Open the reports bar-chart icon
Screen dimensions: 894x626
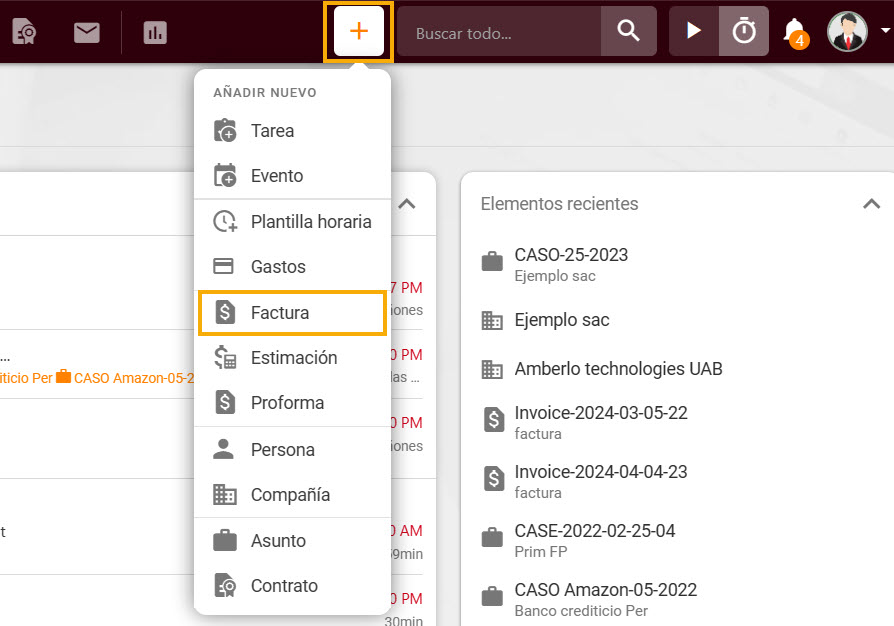[x=155, y=31]
